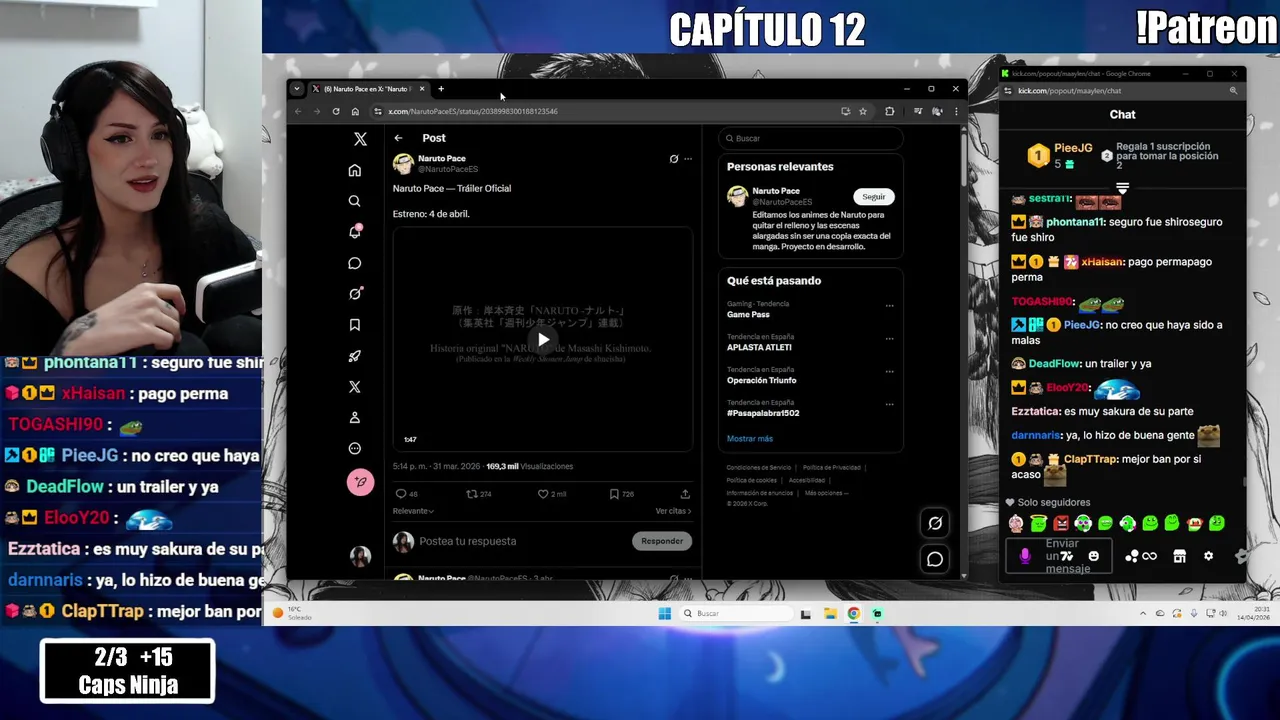Open shop storefront icon in Kick chat
The height and width of the screenshot is (720, 1280).
[1179, 556]
